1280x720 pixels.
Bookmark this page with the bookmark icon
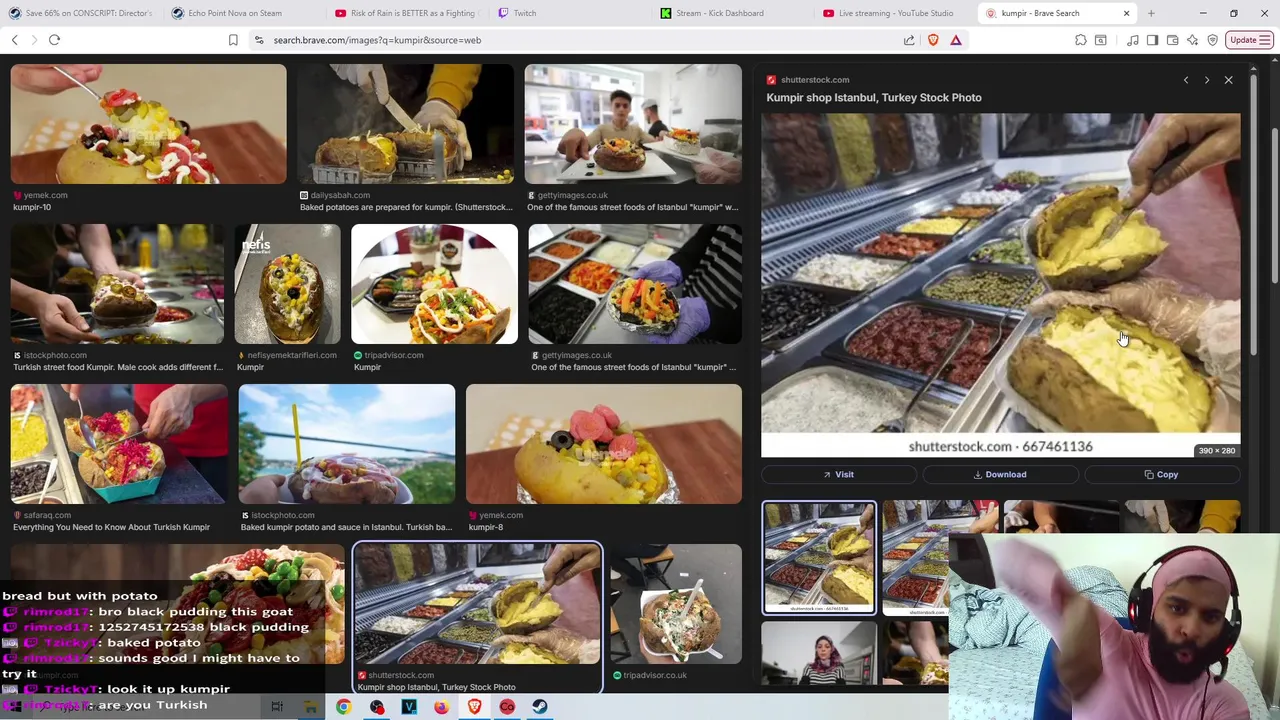233,40
